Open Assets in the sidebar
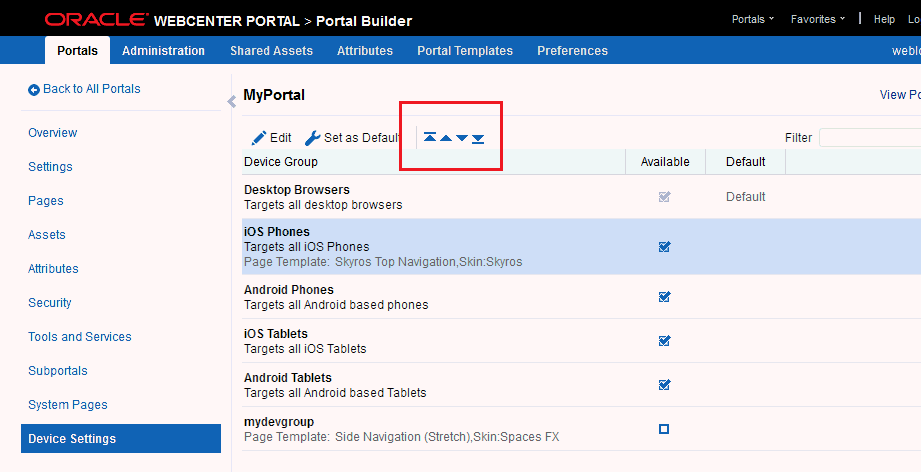 [47, 235]
